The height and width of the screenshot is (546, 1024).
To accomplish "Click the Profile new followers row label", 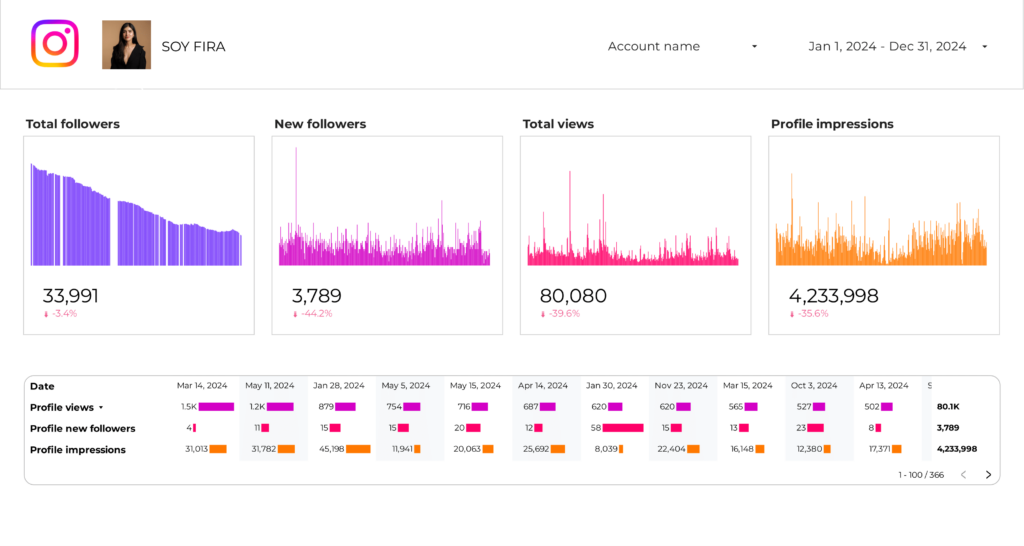I will [x=82, y=429].
